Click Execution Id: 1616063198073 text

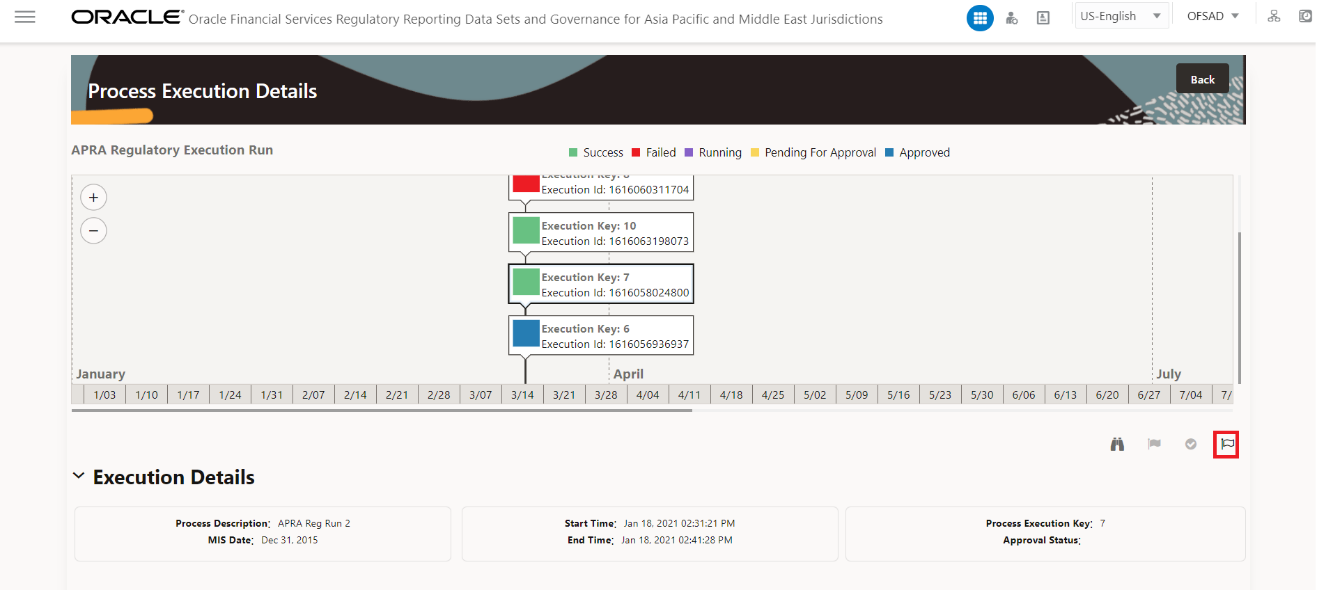[x=615, y=241]
